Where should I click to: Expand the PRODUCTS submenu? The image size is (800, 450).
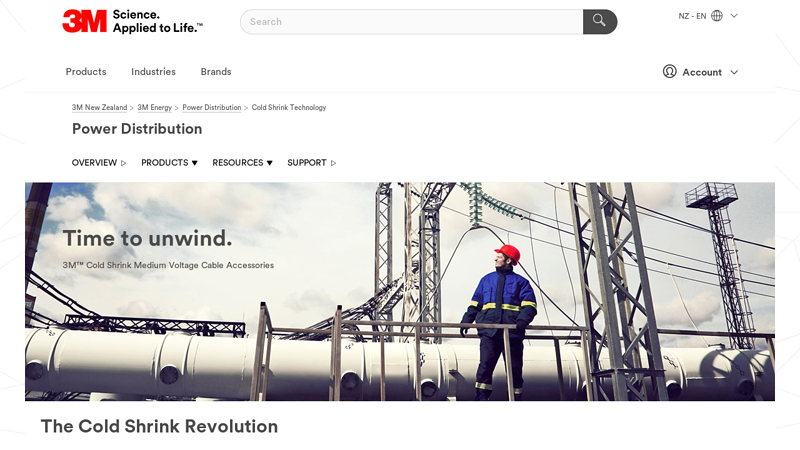169,163
